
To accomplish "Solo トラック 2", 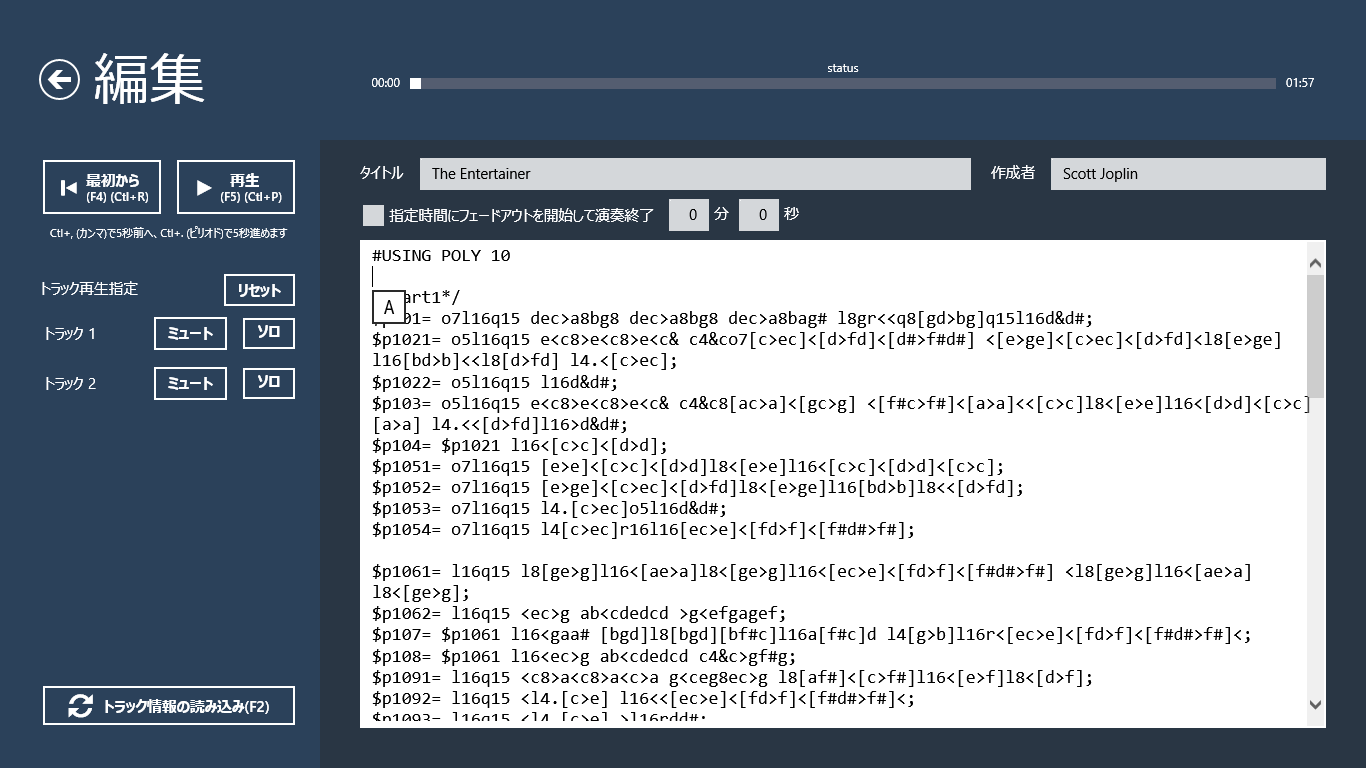I will coord(269,383).
